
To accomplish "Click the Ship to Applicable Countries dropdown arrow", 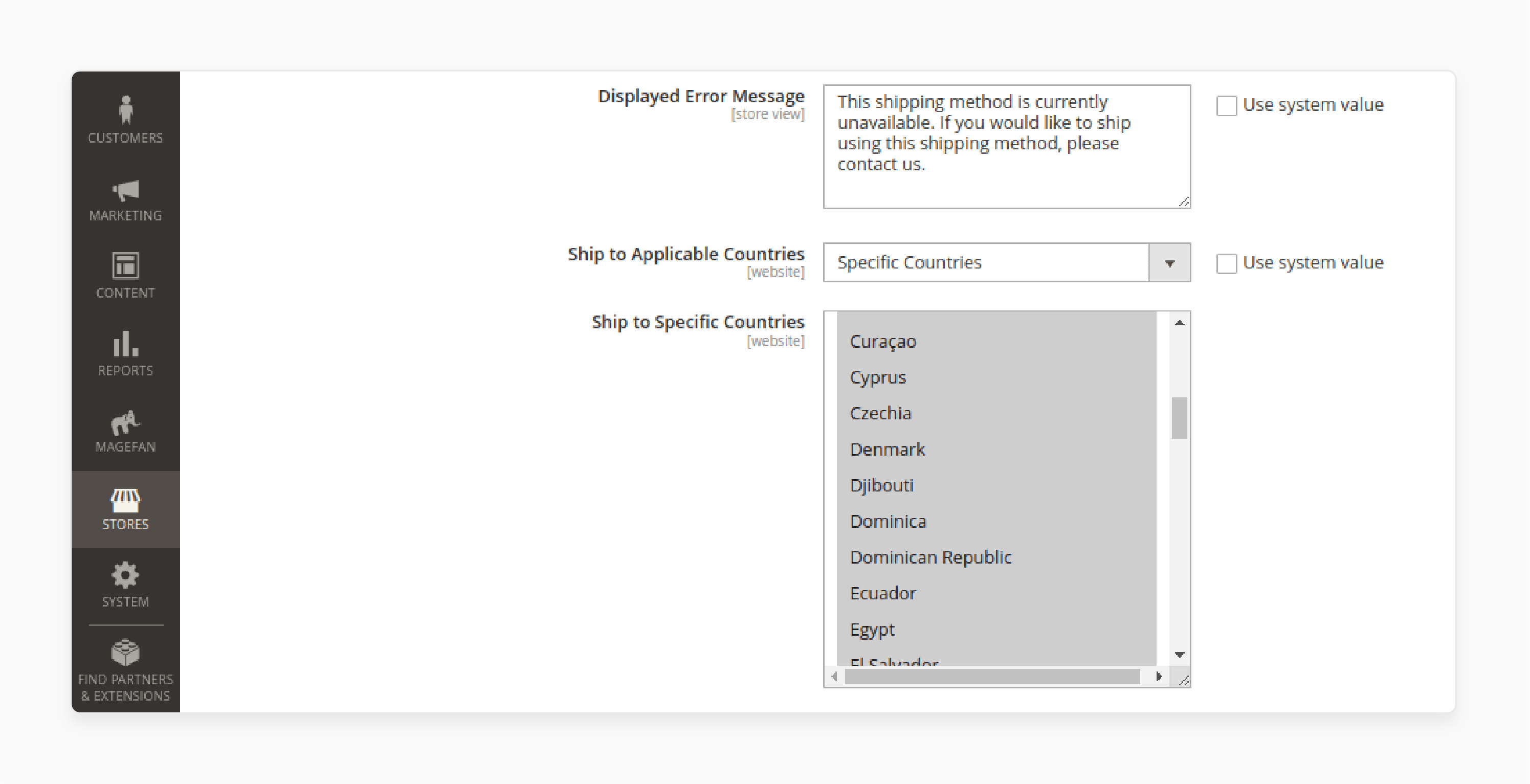I will click(x=1169, y=262).
